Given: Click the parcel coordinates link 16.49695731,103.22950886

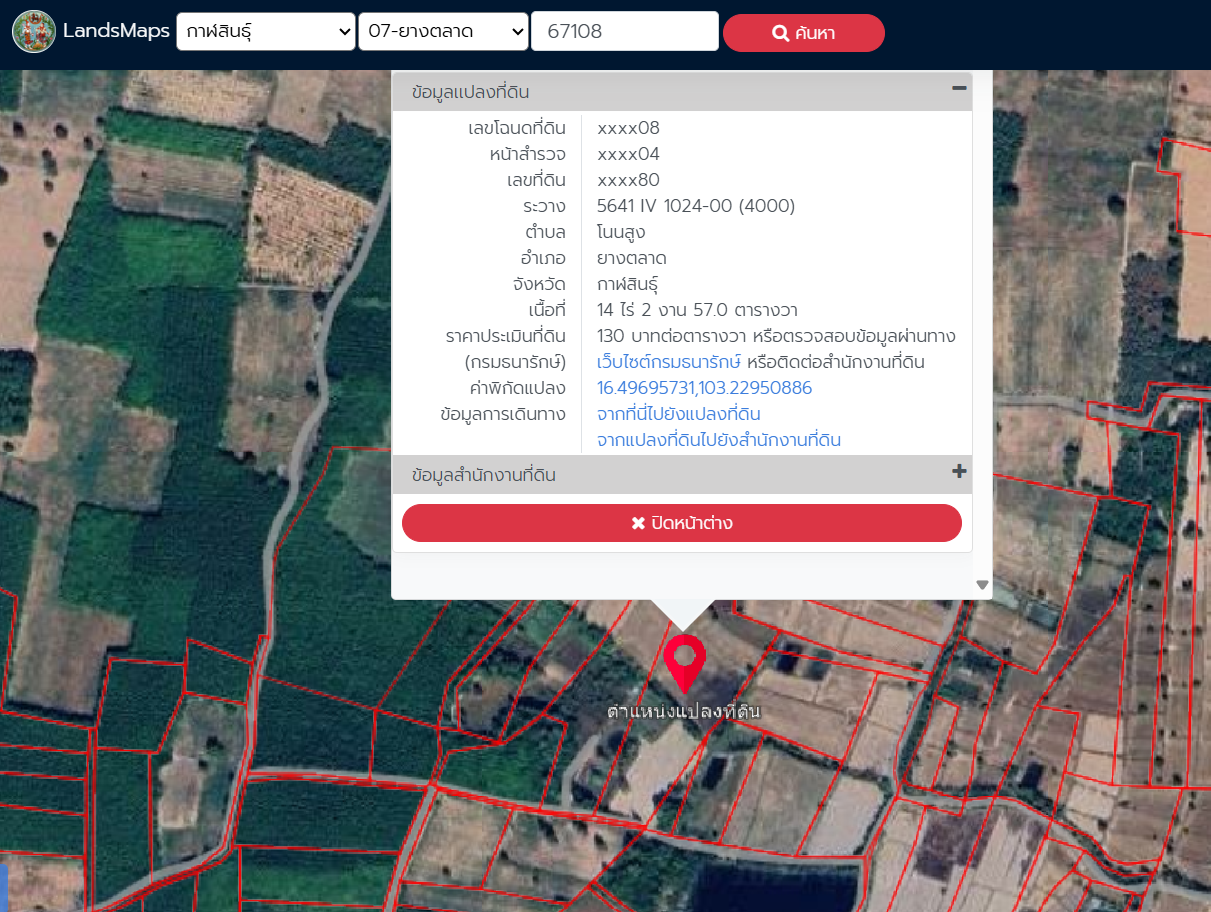Looking at the screenshot, I should click(704, 388).
